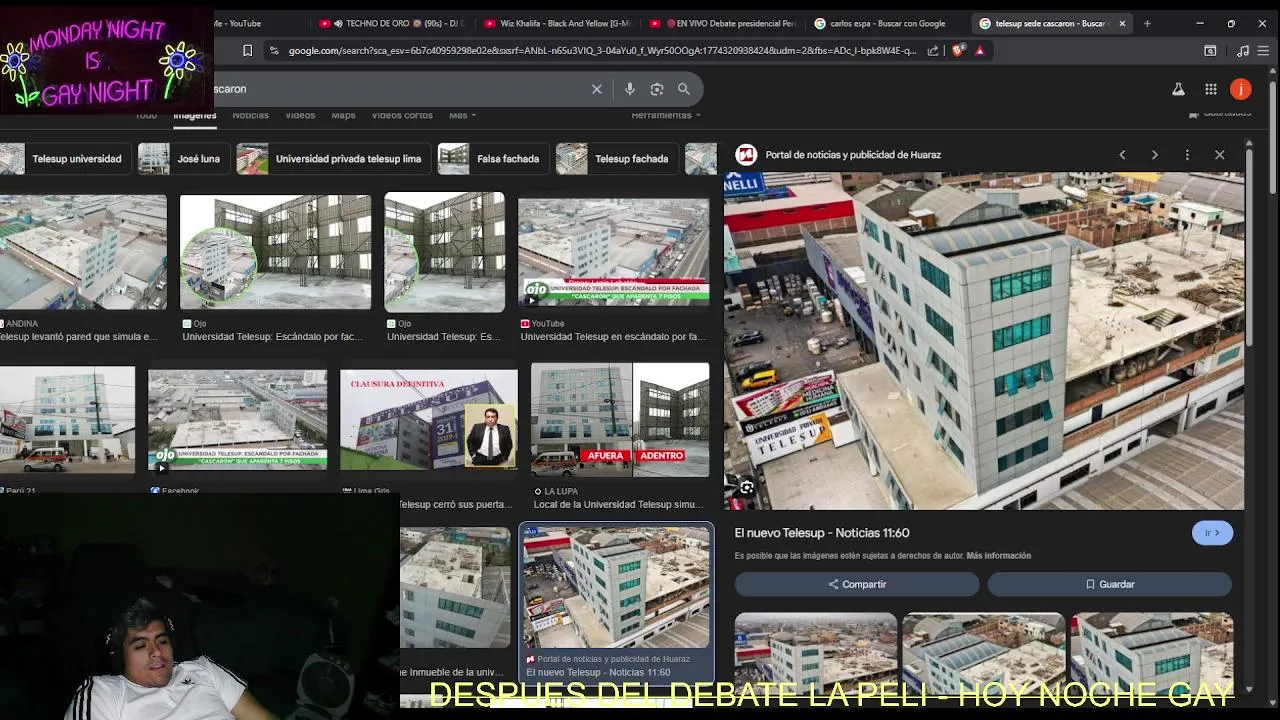The width and height of the screenshot is (1280, 720).
Task: Switch to 'TECHNO DE ORO' YouTube tab
Action: pyautogui.click(x=391, y=23)
